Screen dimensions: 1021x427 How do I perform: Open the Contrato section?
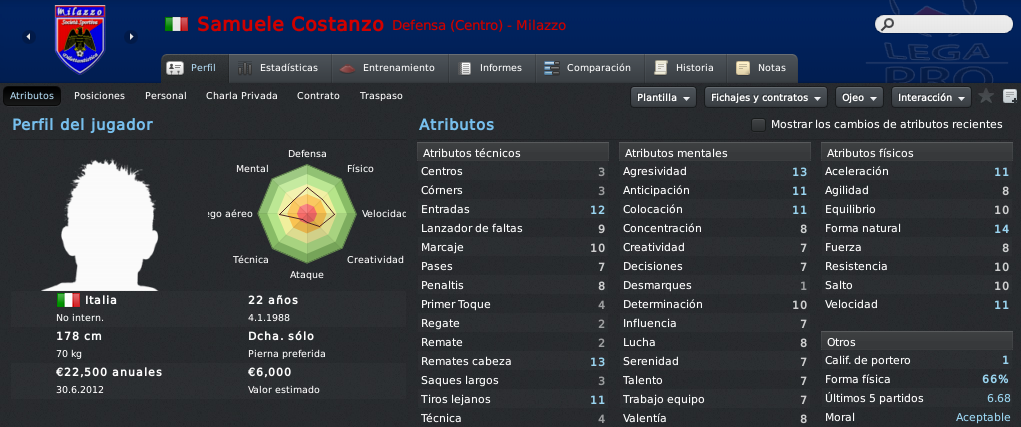318,96
